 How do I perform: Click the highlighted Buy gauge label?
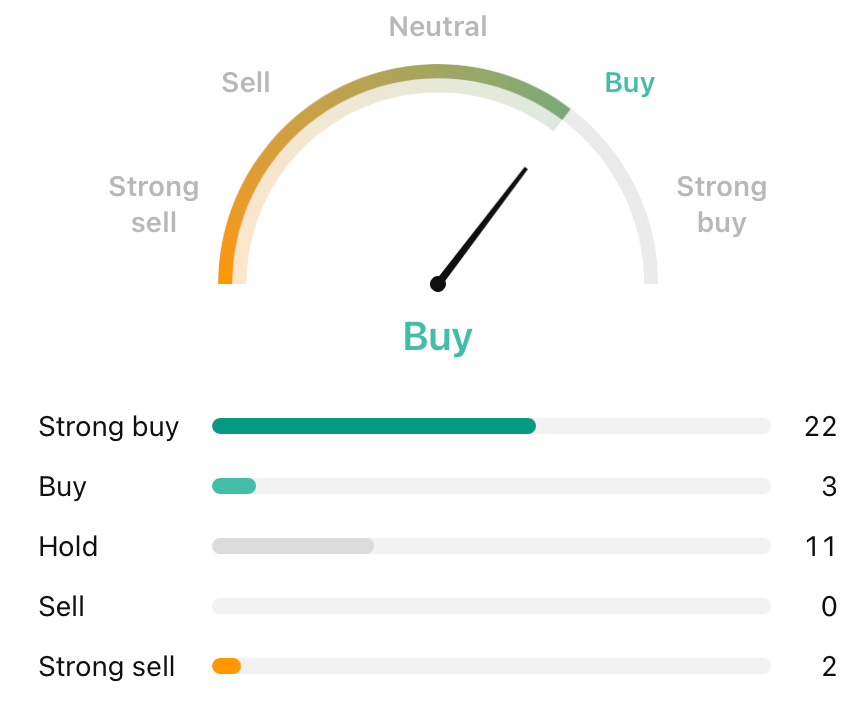pyautogui.click(x=629, y=83)
